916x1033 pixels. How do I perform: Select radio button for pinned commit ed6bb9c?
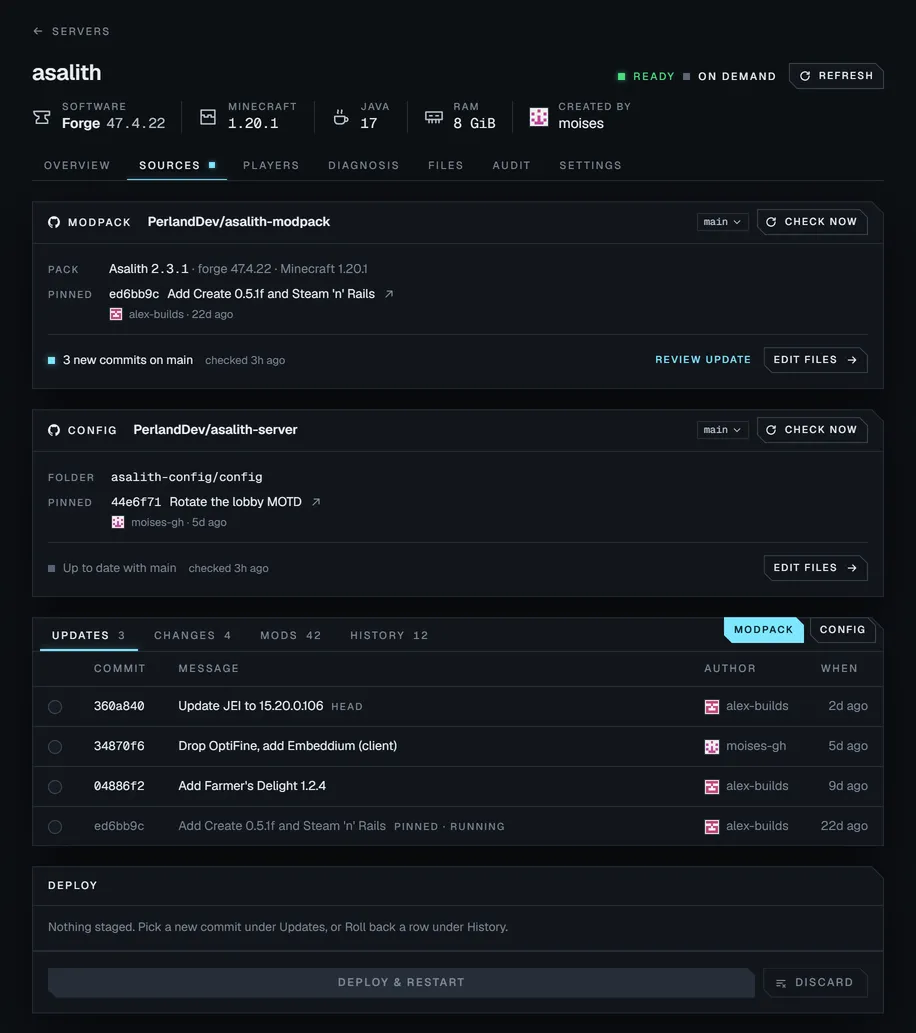[55, 827]
